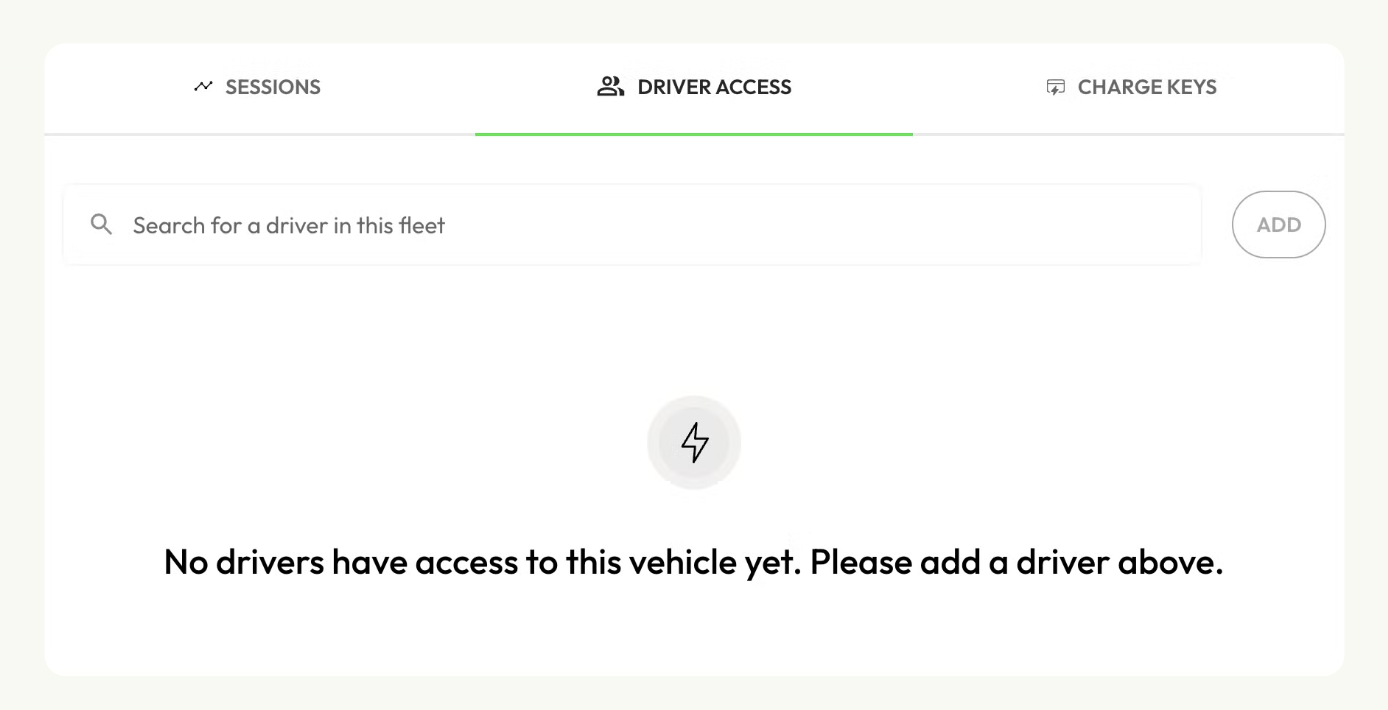Click the charging card icon beside Charge Keys
The width and height of the screenshot is (1388, 710).
click(1055, 87)
